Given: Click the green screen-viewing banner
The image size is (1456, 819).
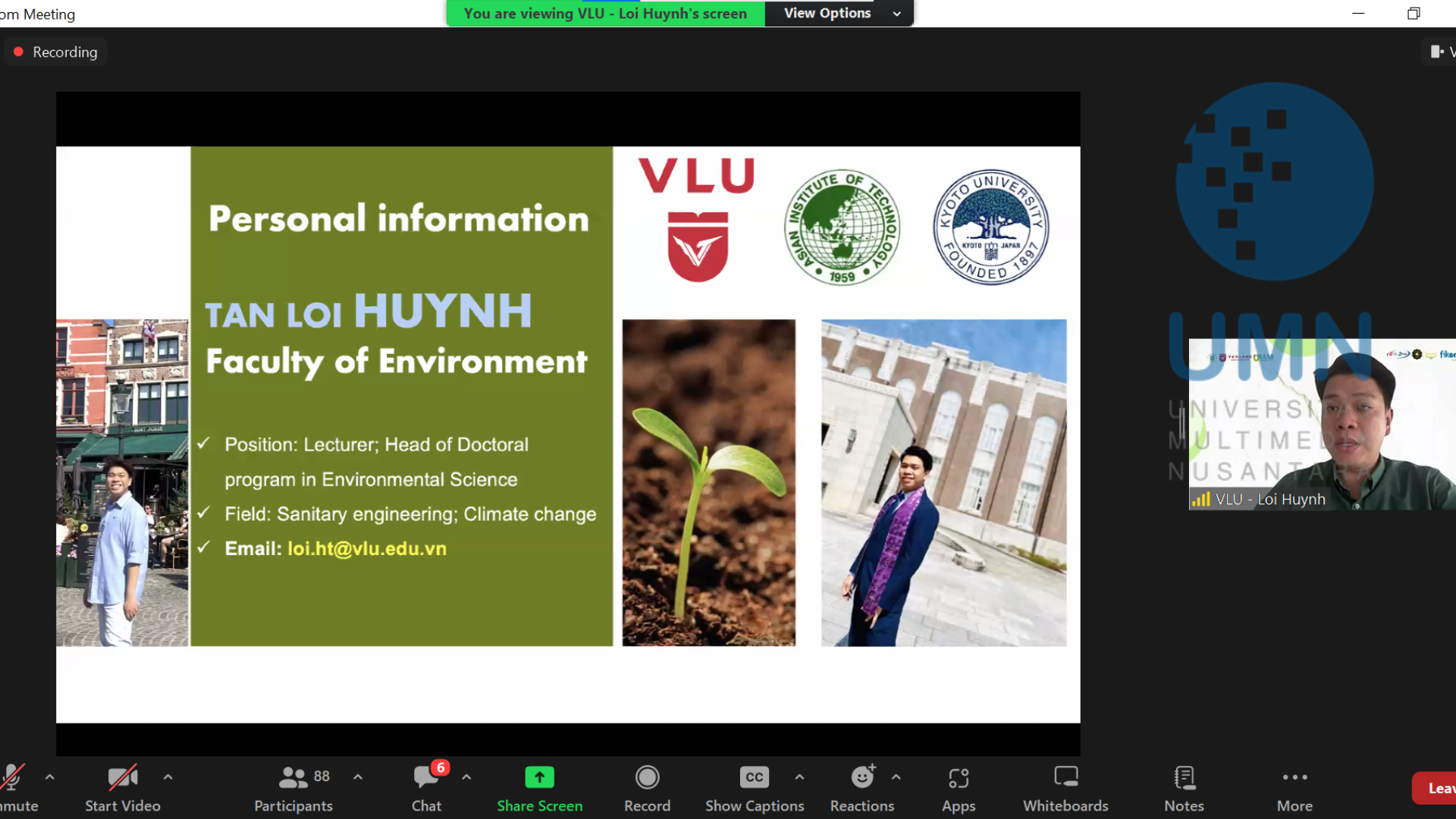Looking at the screenshot, I should (605, 13).
